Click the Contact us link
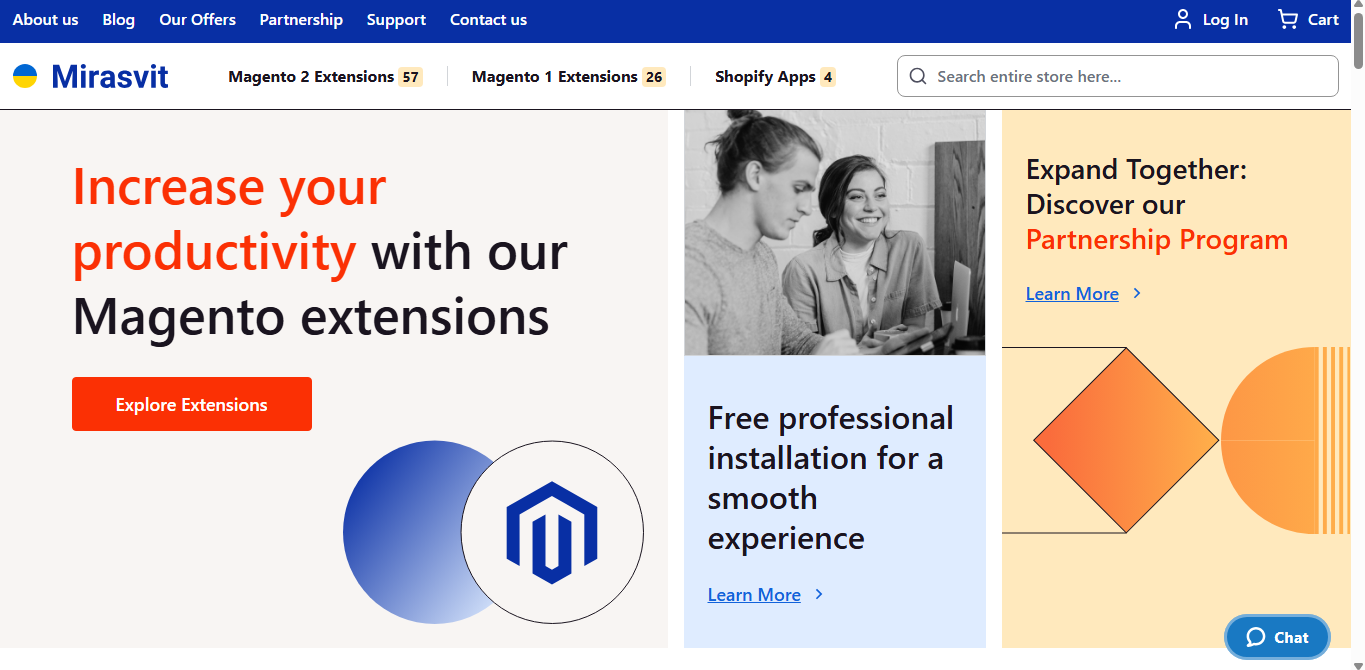 (x=488, y=20)
